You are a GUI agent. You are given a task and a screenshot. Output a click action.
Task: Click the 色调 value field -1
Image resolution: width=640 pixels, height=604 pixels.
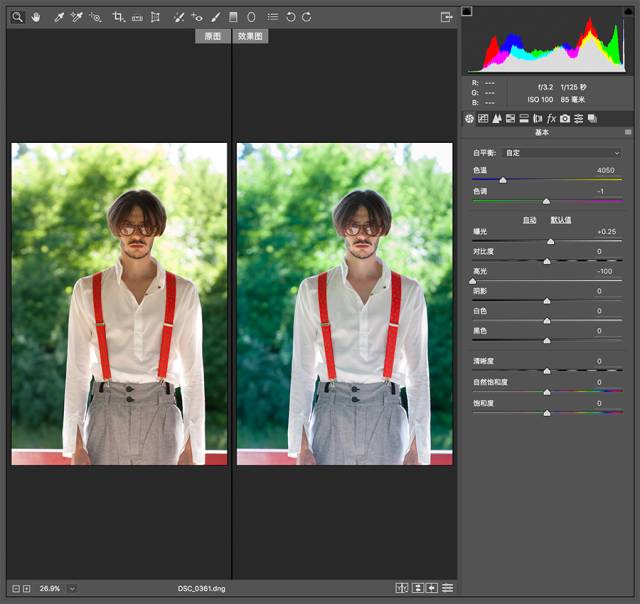click(600, 191)
